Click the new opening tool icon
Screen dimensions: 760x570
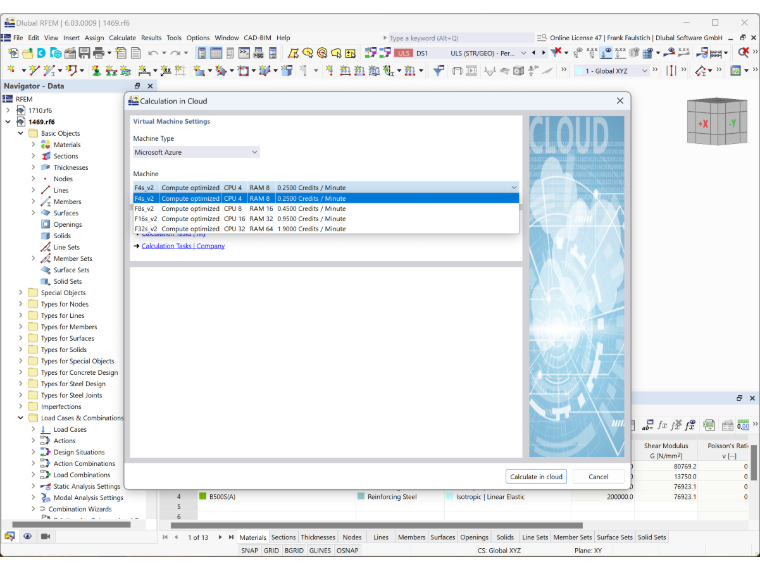(243, 71)
